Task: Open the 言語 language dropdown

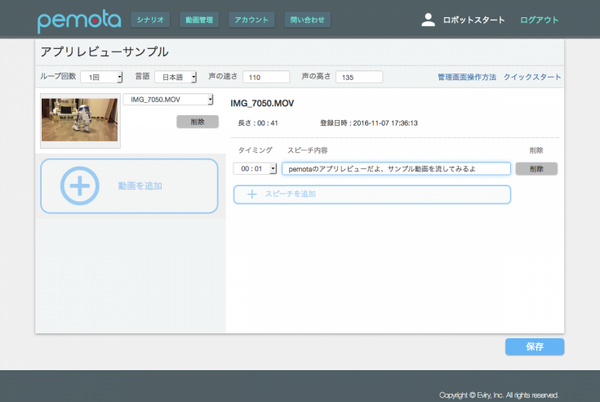Action: coord(176,77)
